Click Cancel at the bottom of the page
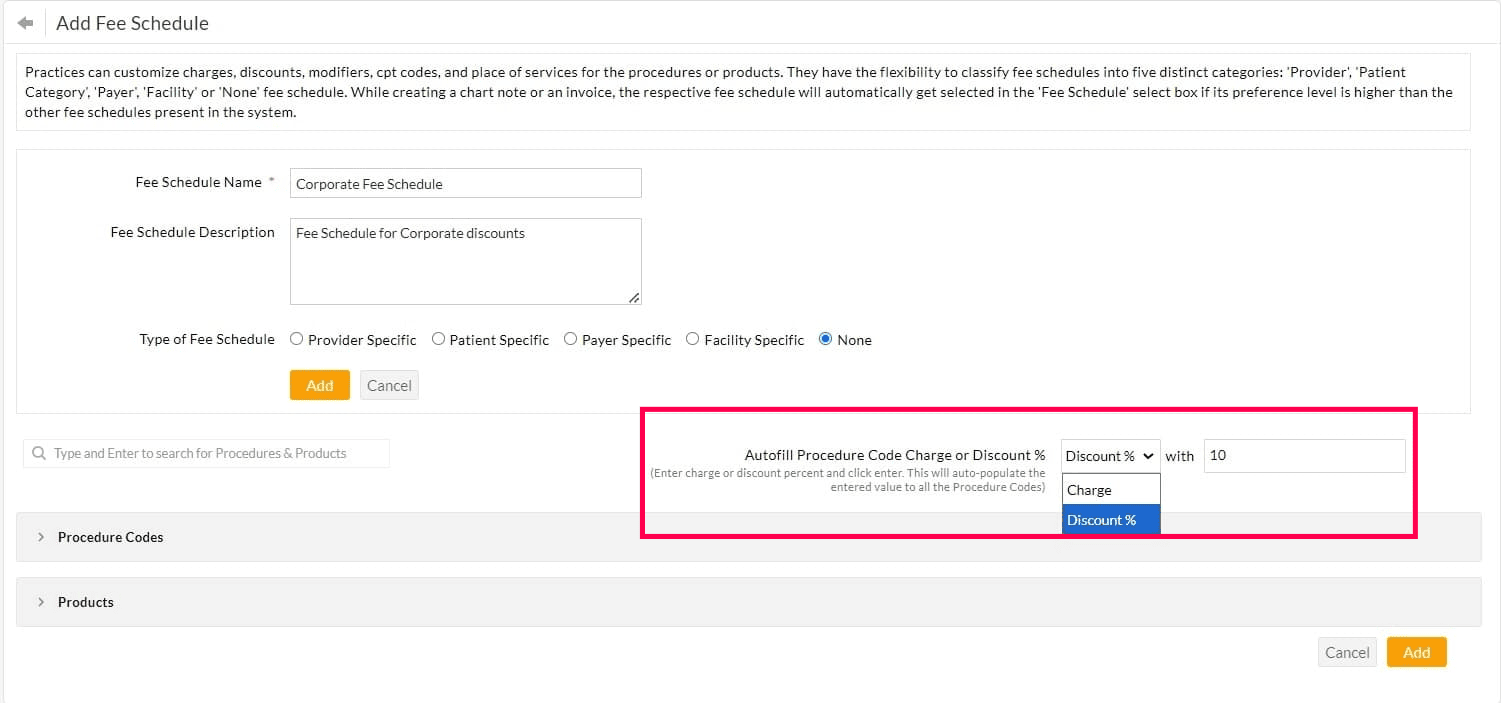1501x703 pixels. 1346,651
